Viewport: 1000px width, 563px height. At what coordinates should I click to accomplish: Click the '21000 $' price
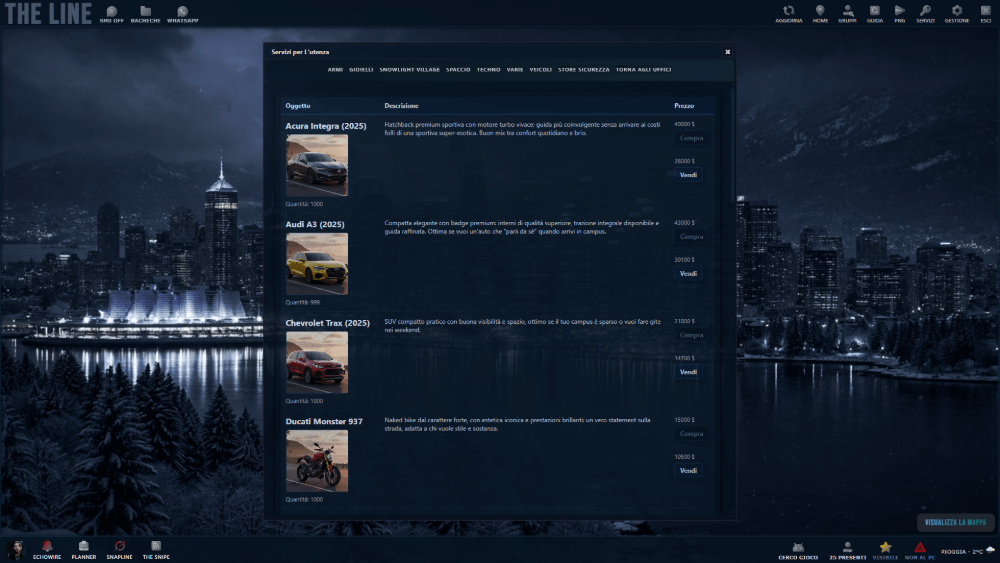tap(684, 321)
